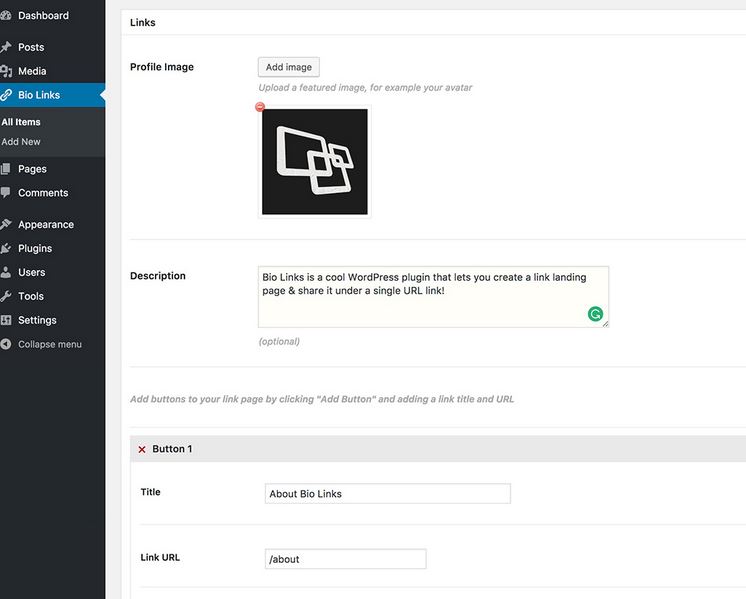This screenshot has width=746, height=599.
Task: Go to the Comments menu
Action: coord(43,193)
